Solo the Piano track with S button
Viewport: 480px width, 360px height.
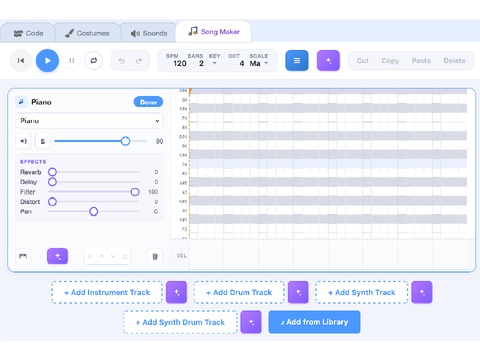43,141
